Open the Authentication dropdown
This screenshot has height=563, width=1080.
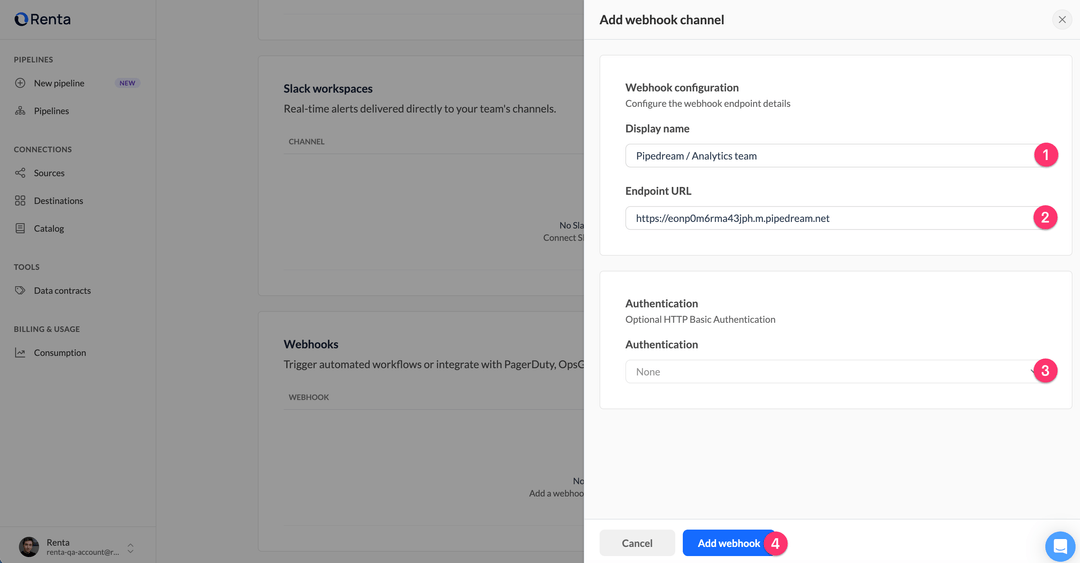point(828,372)
